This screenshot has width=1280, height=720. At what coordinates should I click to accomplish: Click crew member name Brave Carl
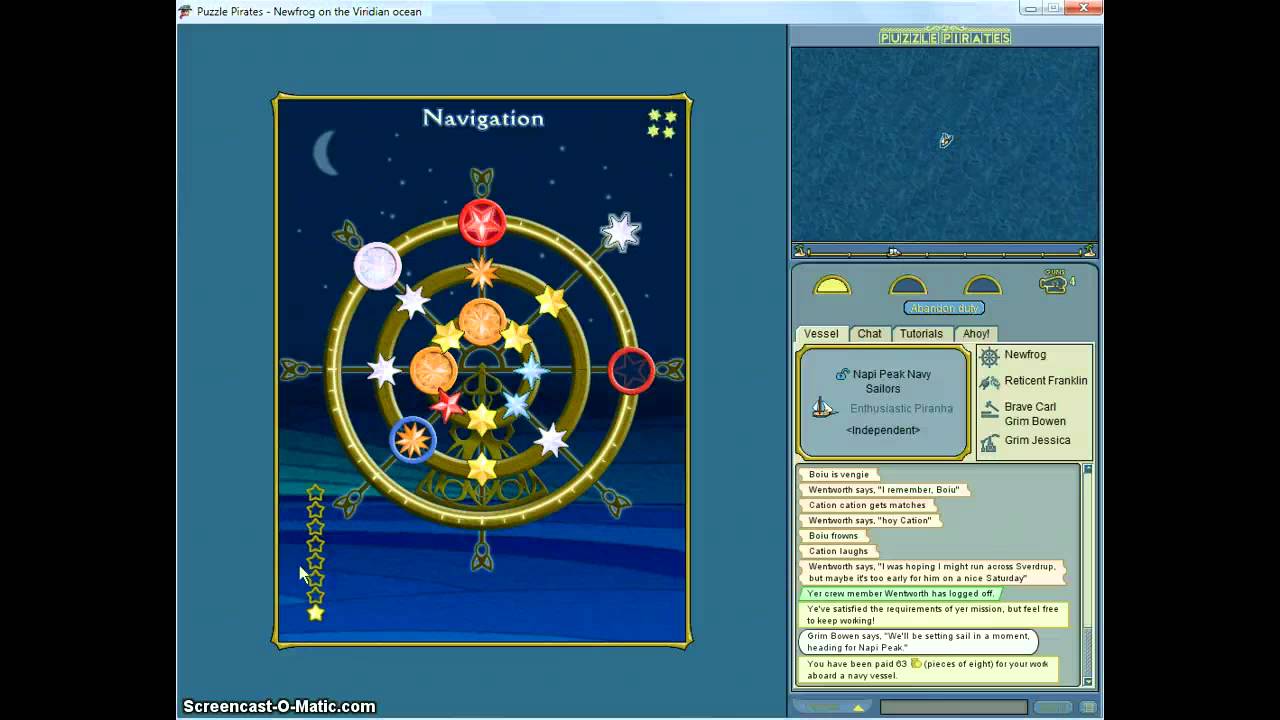[1030, 407]
